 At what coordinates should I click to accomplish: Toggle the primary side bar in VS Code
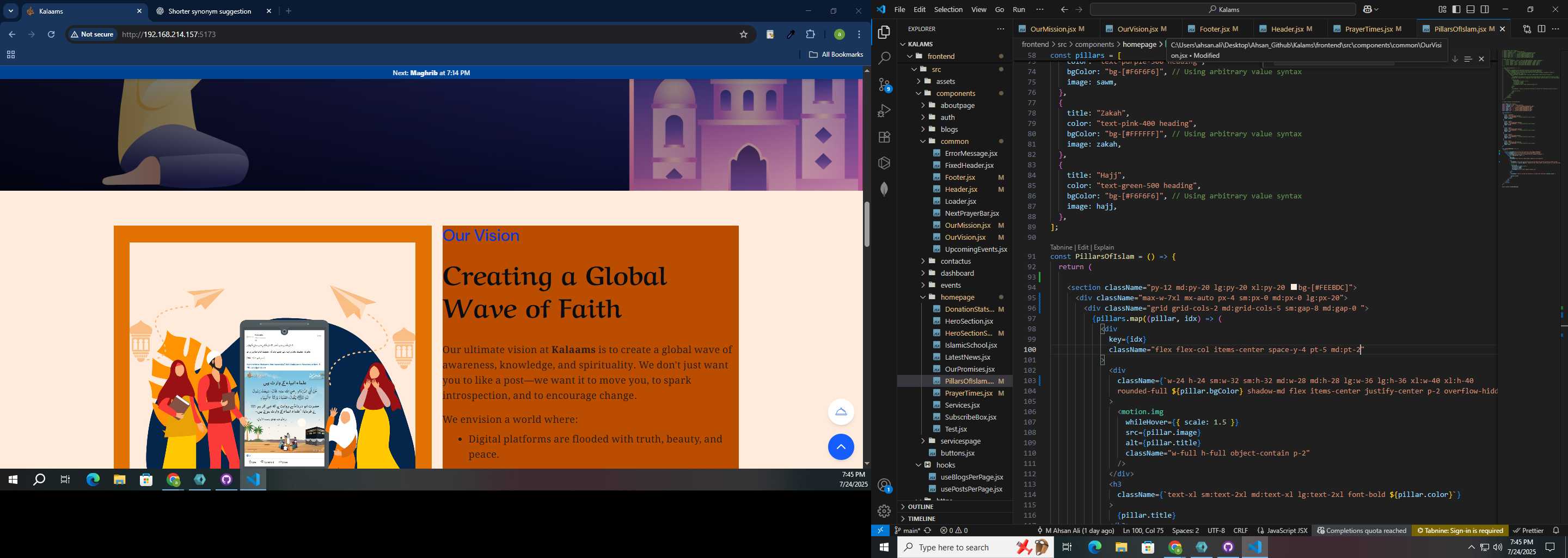(1456, 10)
